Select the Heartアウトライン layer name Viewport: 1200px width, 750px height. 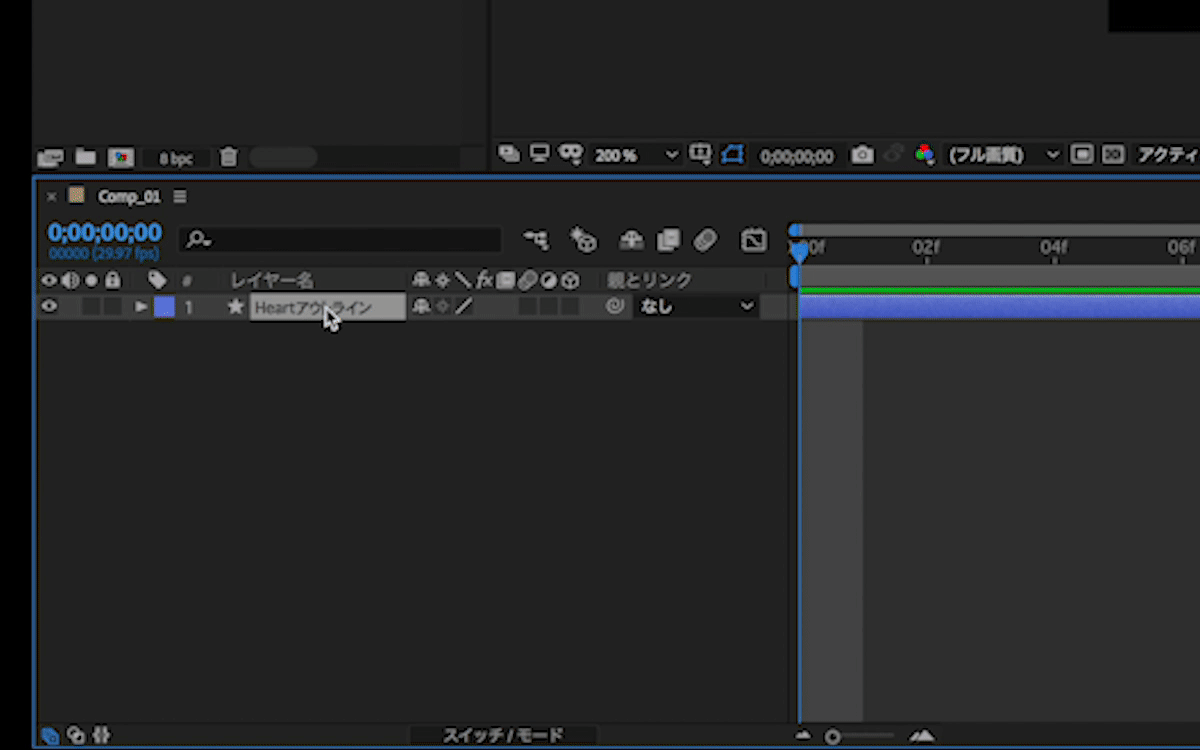click(327, 308)
